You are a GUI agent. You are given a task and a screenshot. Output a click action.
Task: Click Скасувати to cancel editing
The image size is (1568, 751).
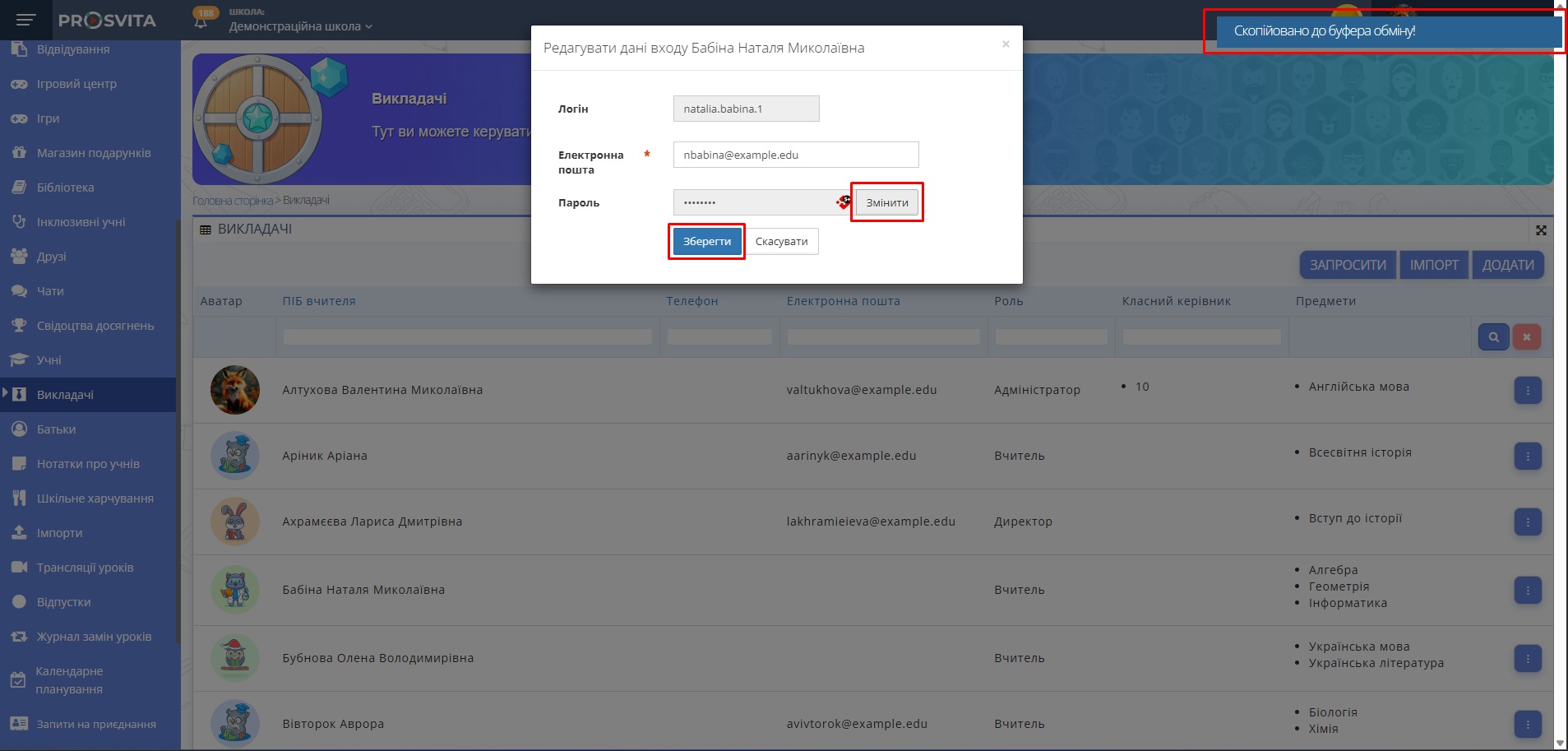pos(781,242)
